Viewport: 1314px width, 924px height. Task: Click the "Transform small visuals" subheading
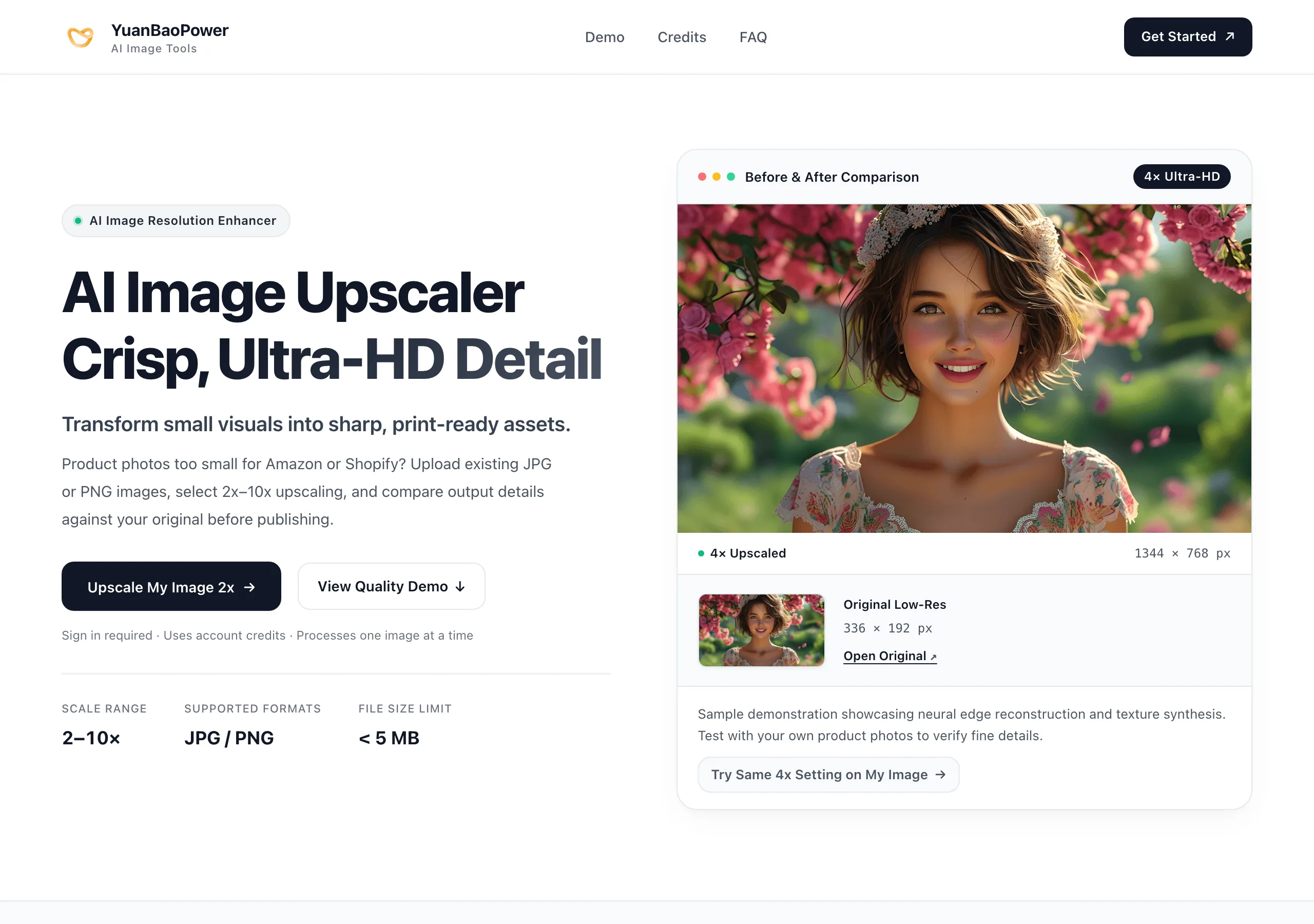(316, 424)
